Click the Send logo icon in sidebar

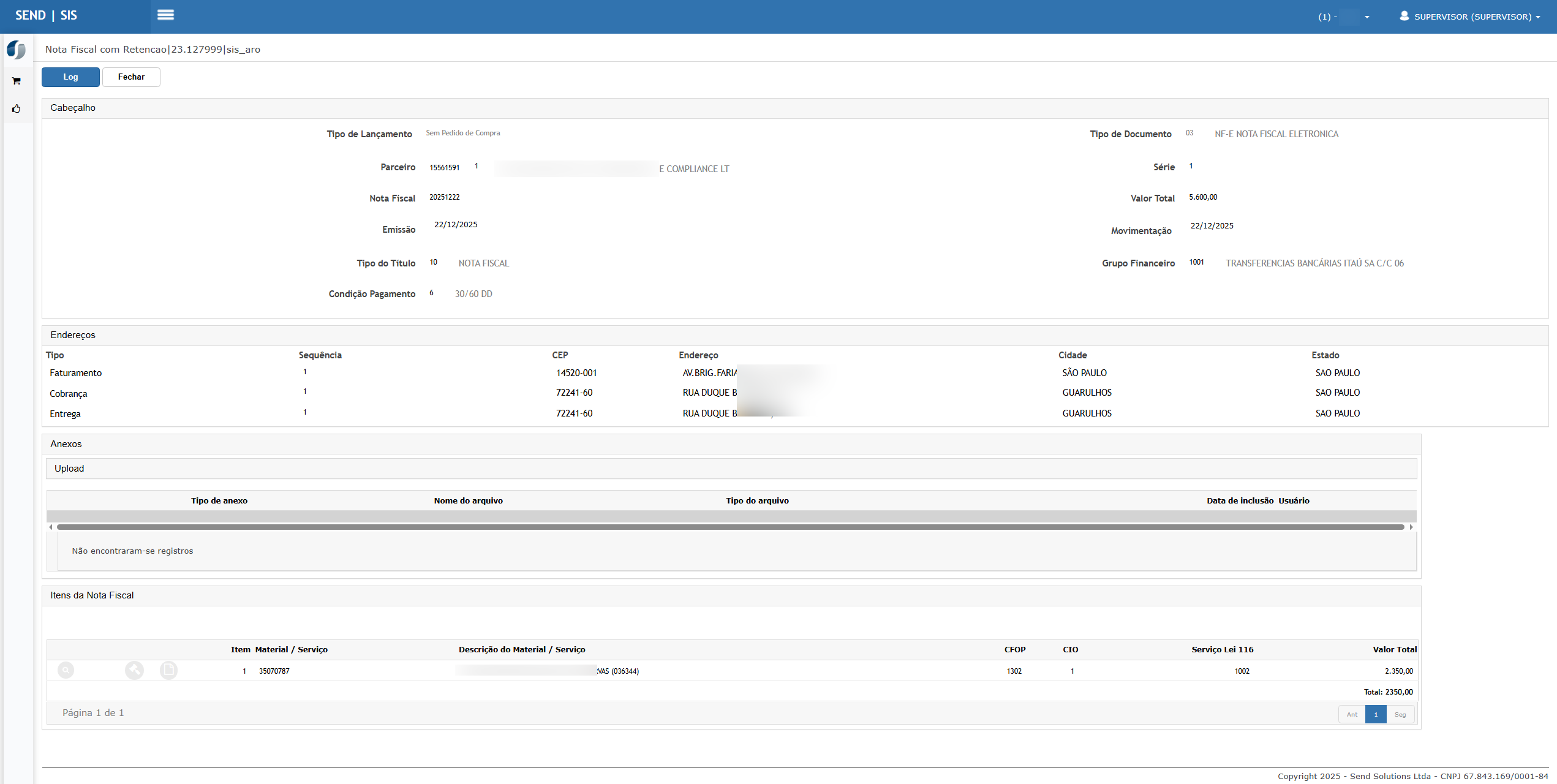point(17,50)
